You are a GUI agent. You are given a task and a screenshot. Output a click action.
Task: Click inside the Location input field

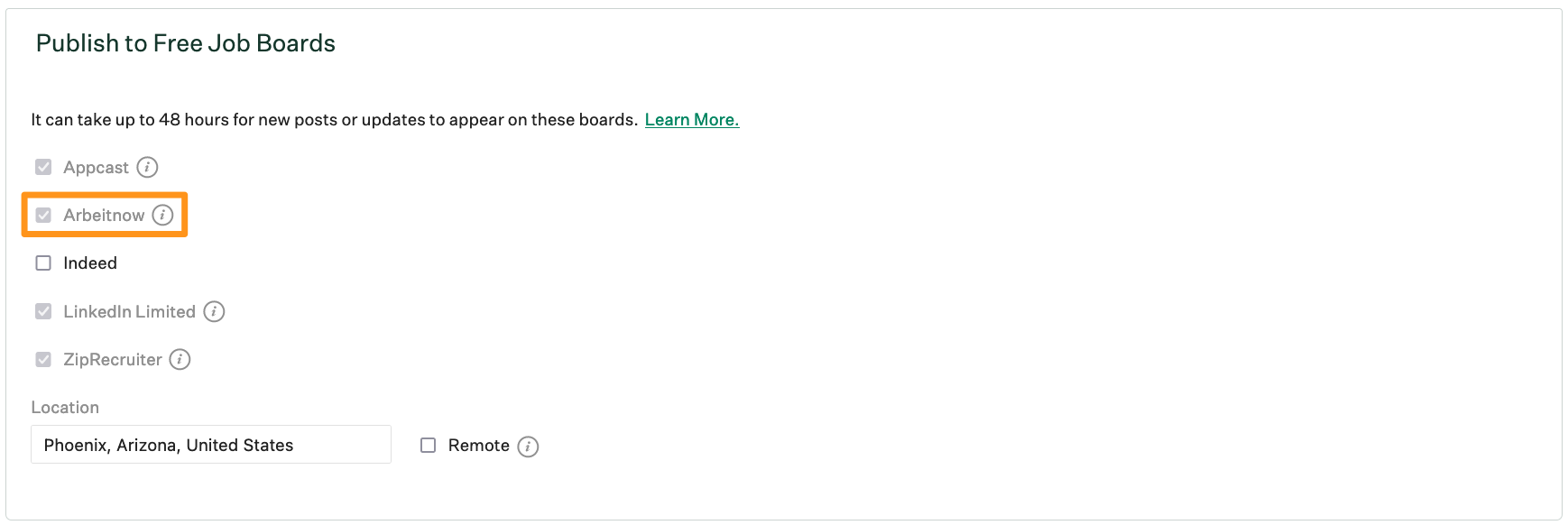(210, 444)
